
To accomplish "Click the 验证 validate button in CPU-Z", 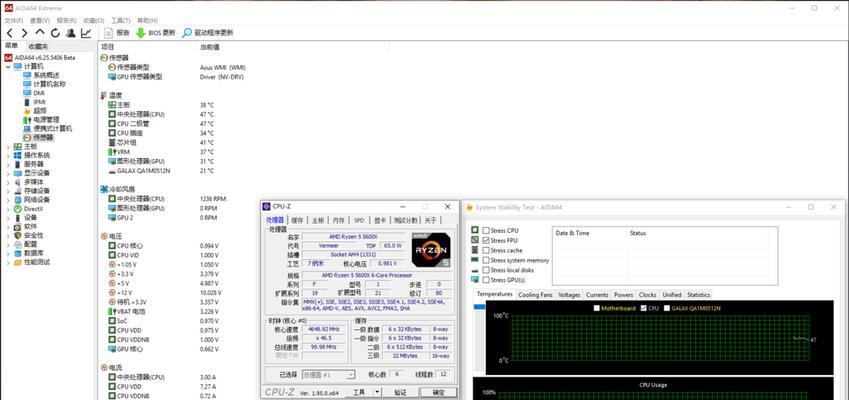I will (400, 392).
